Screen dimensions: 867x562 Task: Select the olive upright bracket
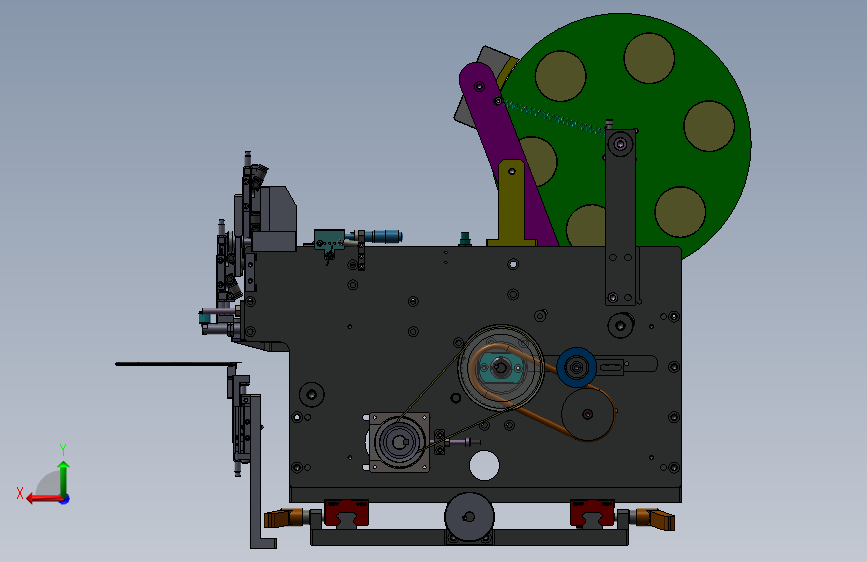pyautogui.click(x=511, y=204)
